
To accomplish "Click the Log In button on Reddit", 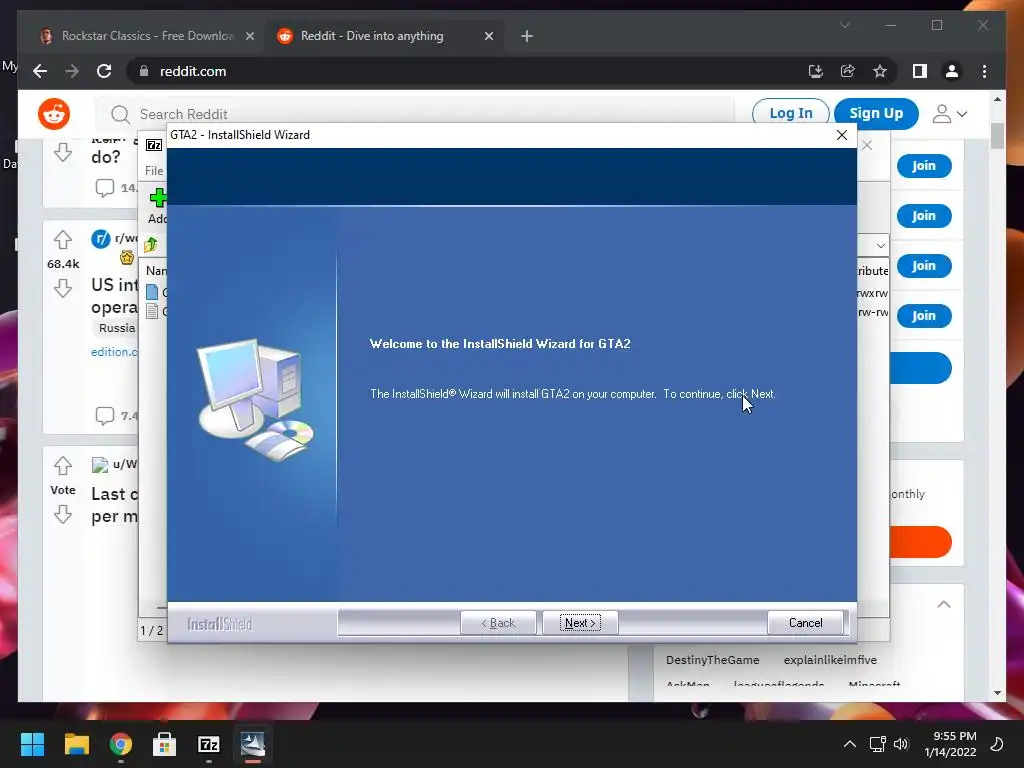I will pos(790,113).
